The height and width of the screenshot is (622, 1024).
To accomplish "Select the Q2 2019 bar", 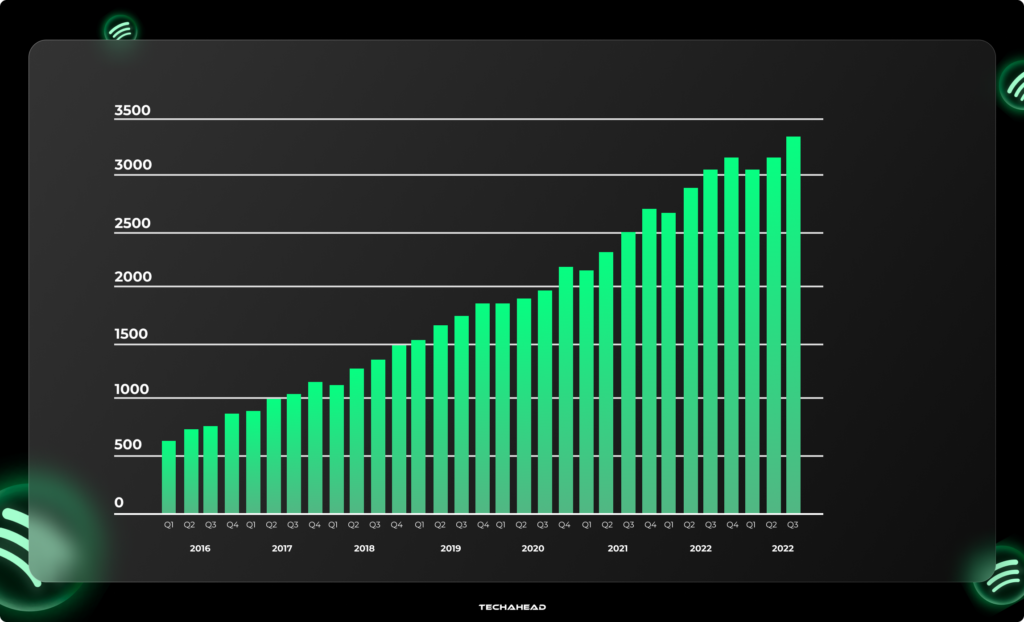I will coord(441,419).
